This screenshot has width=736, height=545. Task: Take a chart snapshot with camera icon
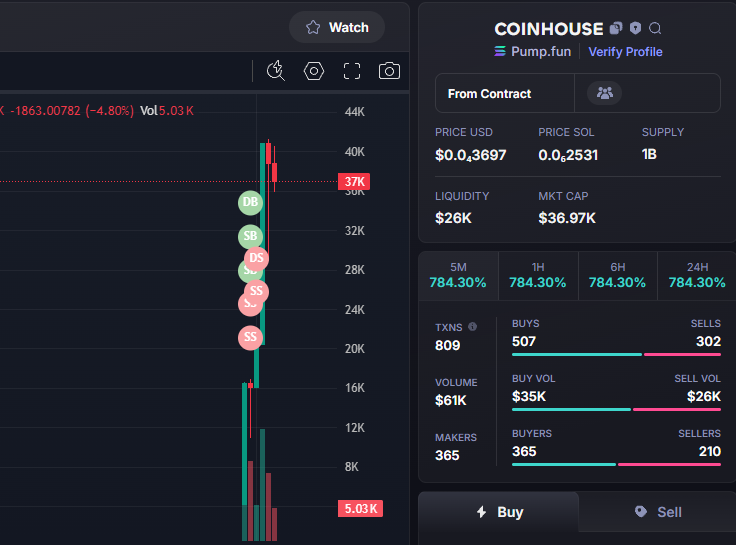pyautogui.click(x=389, y=71)
